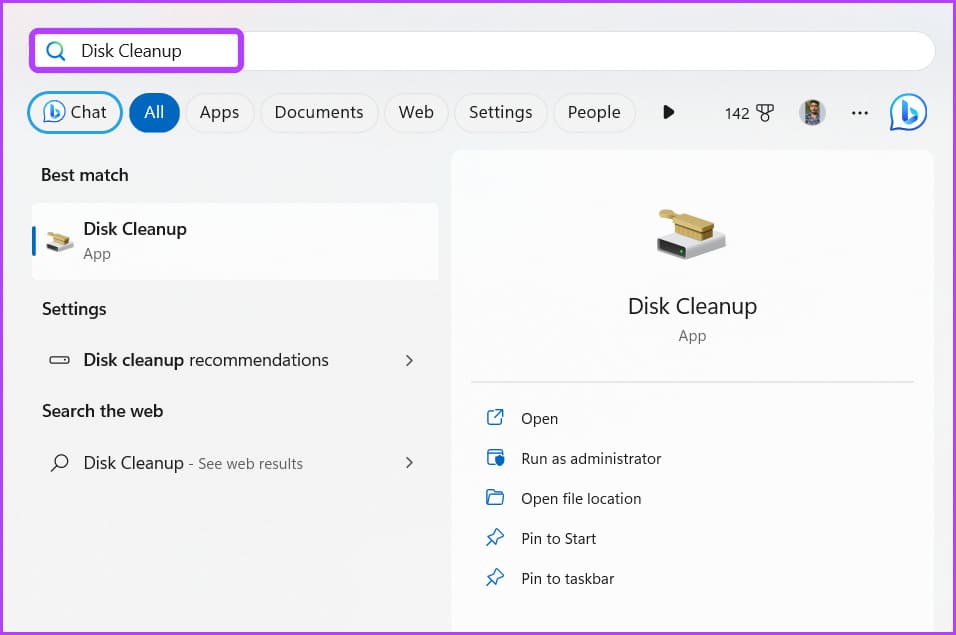Select Open file location

pyautogui.click(x=581, y=498)
